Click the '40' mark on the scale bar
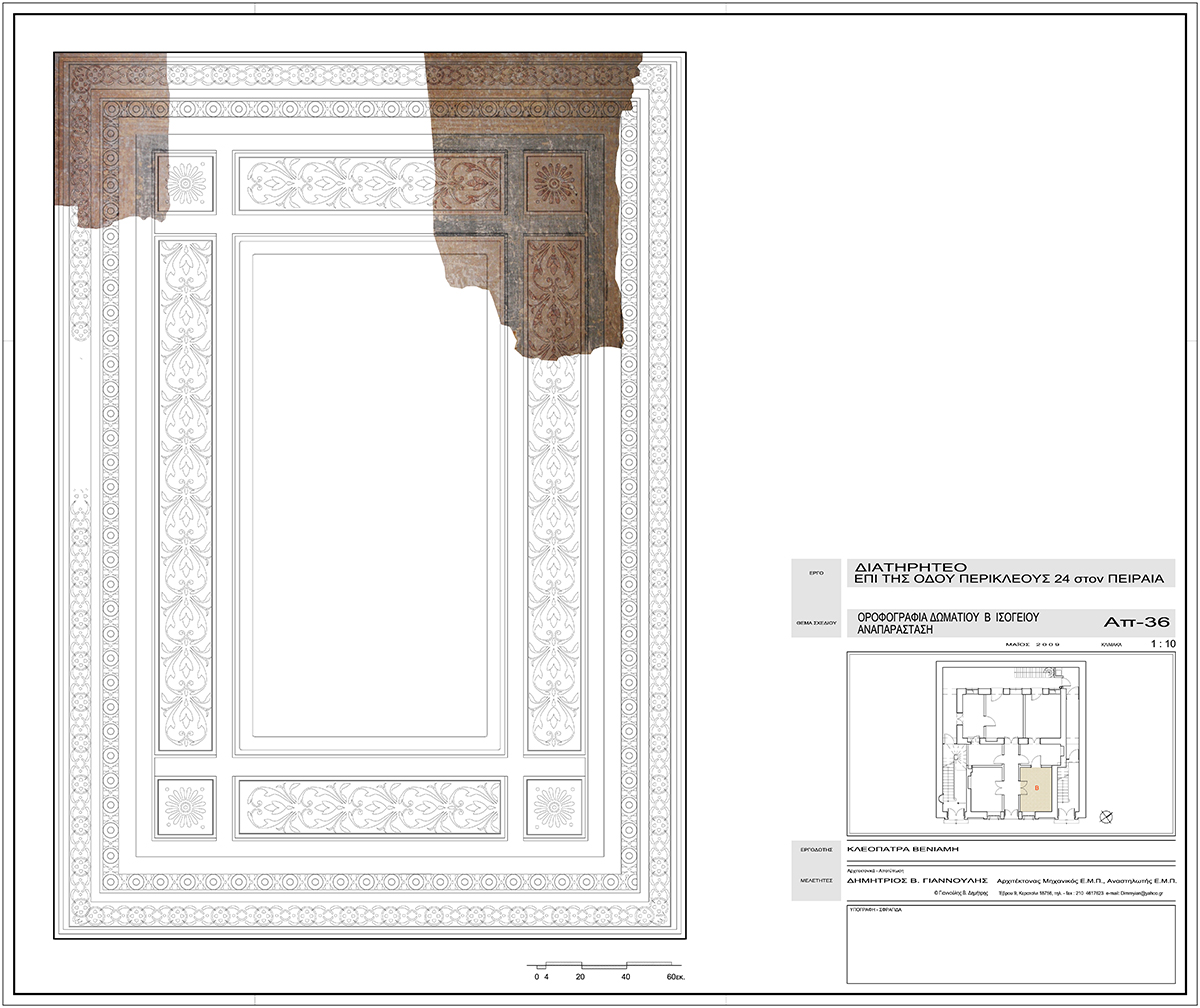 pos(625,975)
